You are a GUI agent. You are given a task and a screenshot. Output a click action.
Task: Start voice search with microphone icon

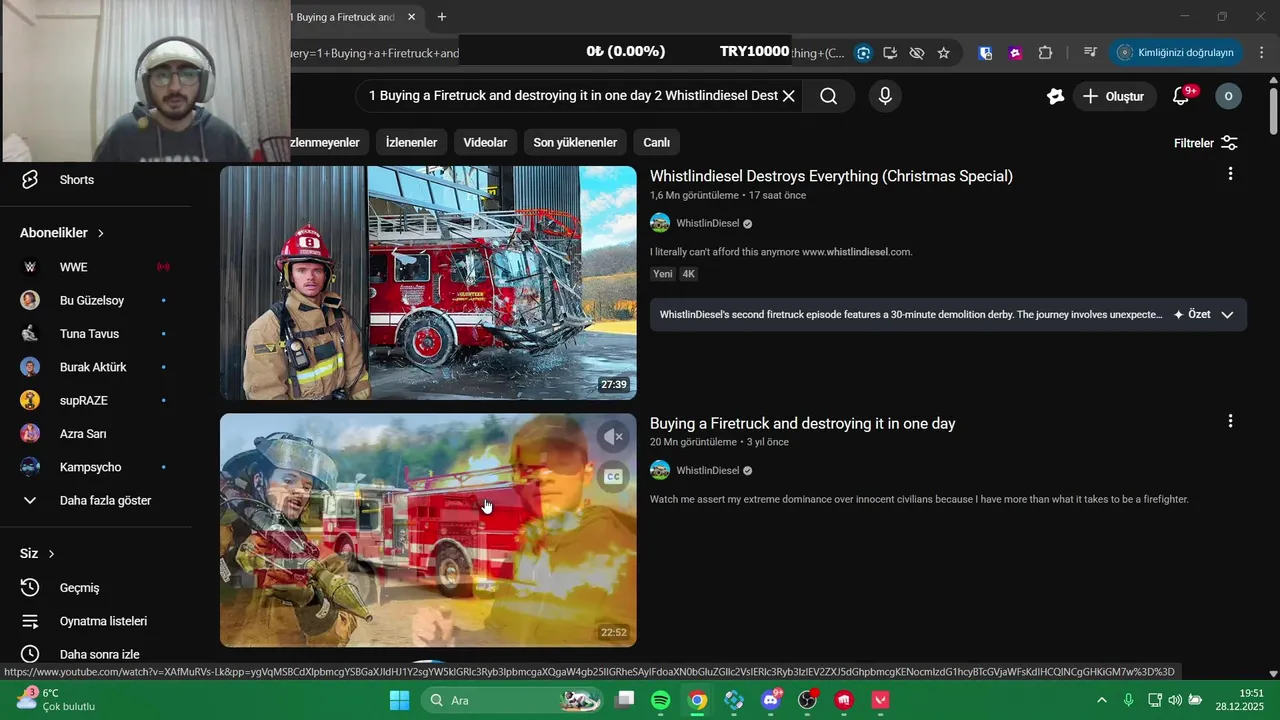tap(884, 96)
